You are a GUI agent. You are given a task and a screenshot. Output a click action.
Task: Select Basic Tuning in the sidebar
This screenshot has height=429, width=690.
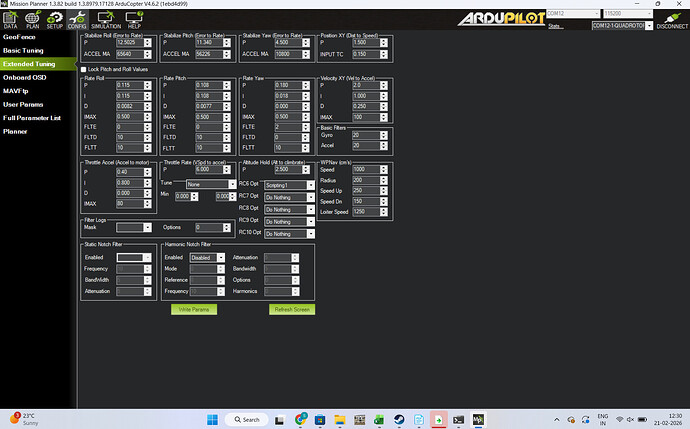click(x=24, y=49)
